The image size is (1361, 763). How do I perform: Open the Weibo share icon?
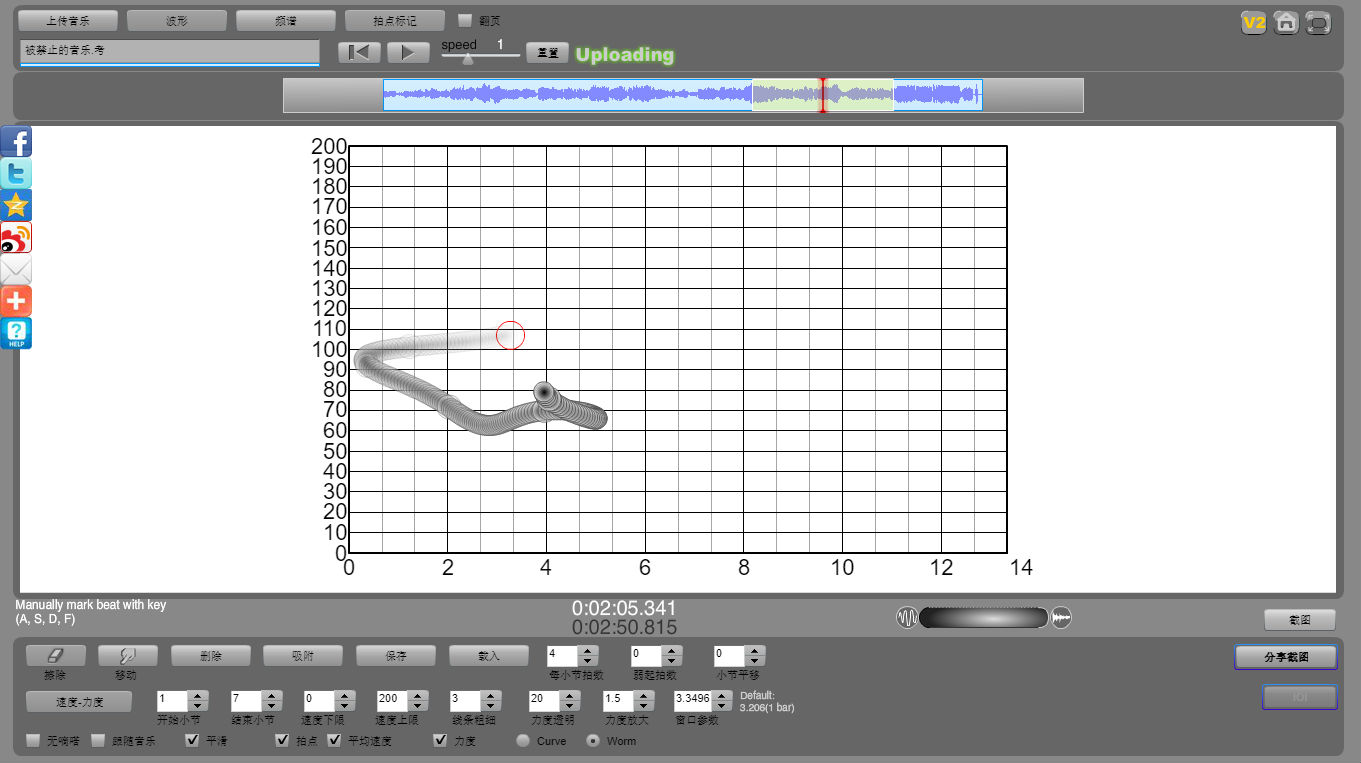(x=16, y=238)
